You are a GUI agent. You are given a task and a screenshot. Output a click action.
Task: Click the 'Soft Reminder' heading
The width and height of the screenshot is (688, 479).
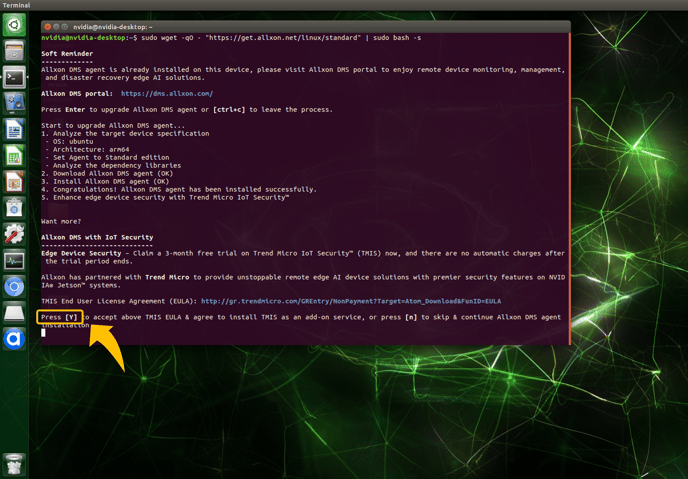[67, 54]
